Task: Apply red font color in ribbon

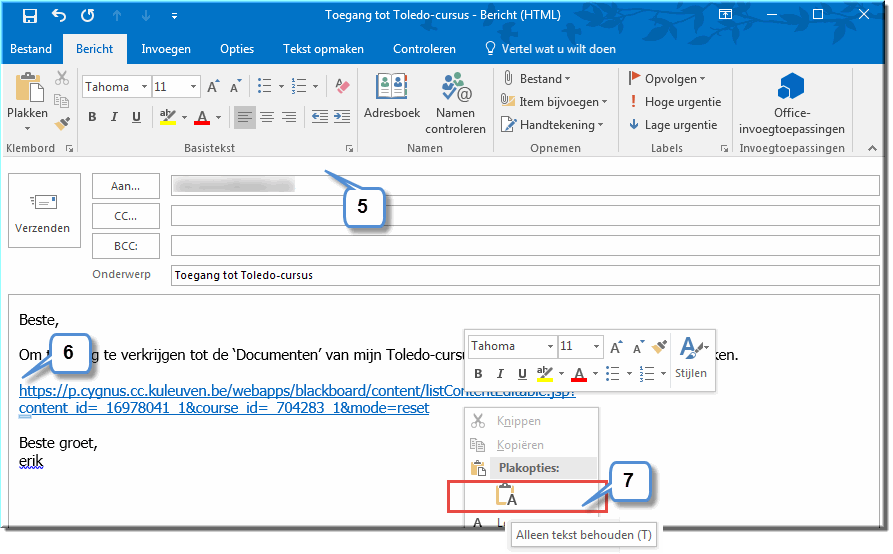Action: (x=202, y=117)
